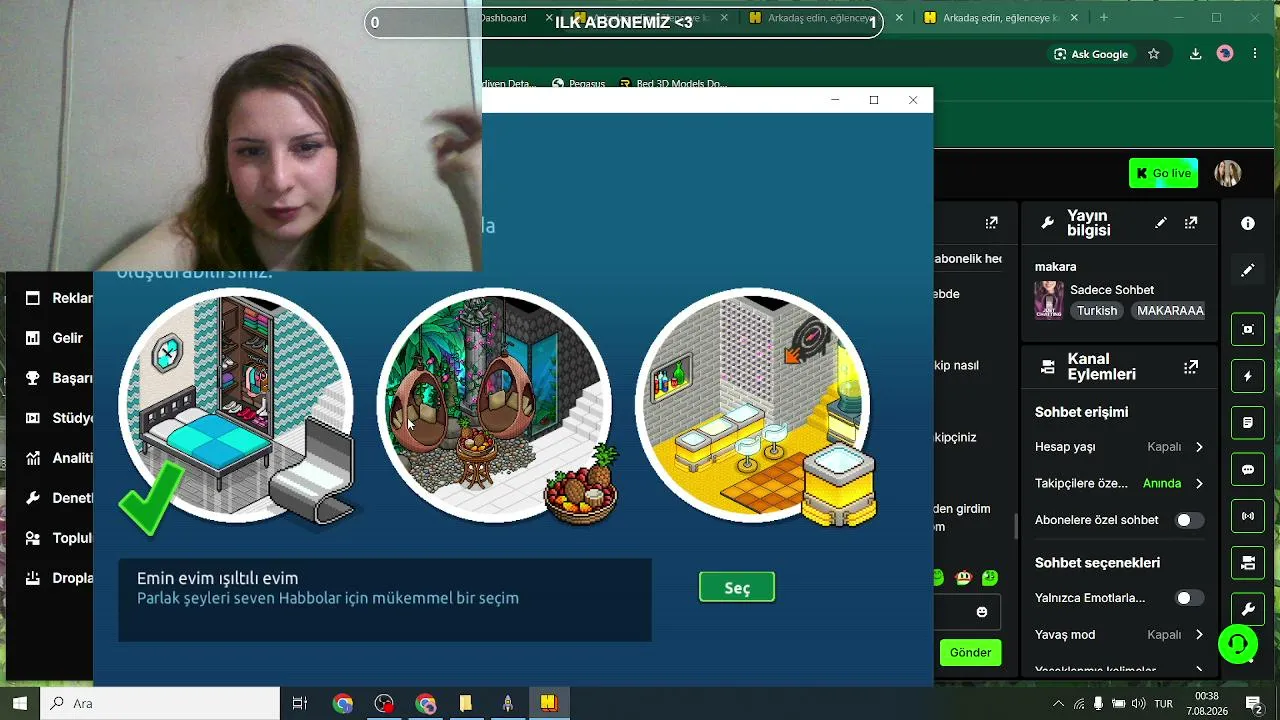Image resolution: width=1280 pixels, height=720 pixels.
Task: Expand Takipçilere özel setting chevron
Action: pyautogui.click(x=1199, y=484)
